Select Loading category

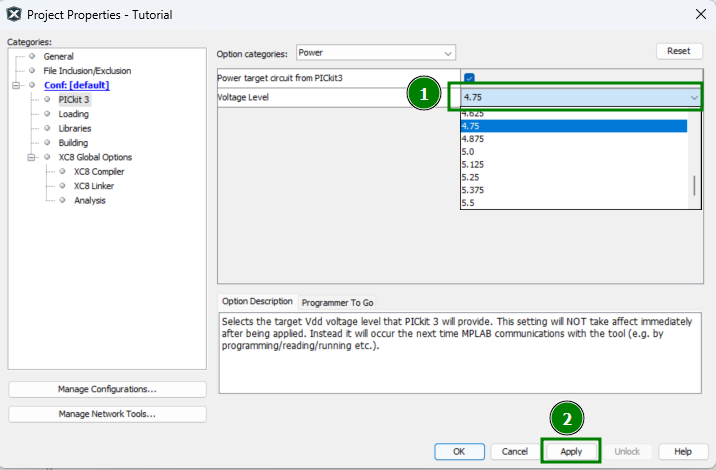[74, 114]
